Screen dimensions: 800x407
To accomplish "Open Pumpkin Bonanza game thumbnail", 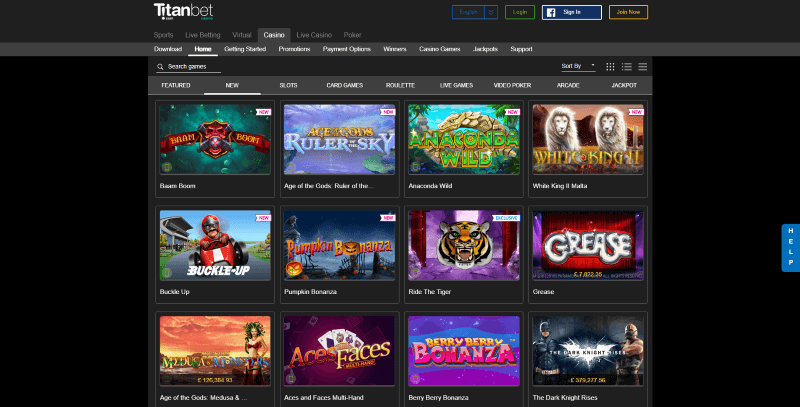I will [339, 245].
